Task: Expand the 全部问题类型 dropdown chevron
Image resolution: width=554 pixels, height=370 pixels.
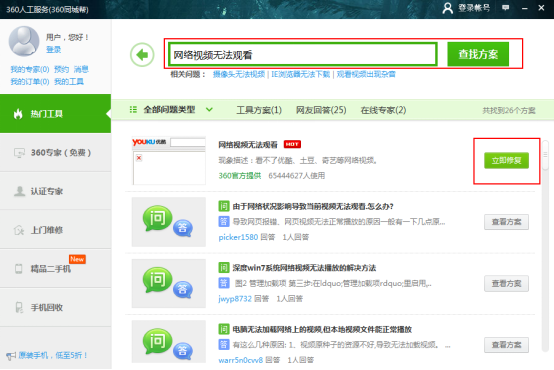Action: click(209, 110)
